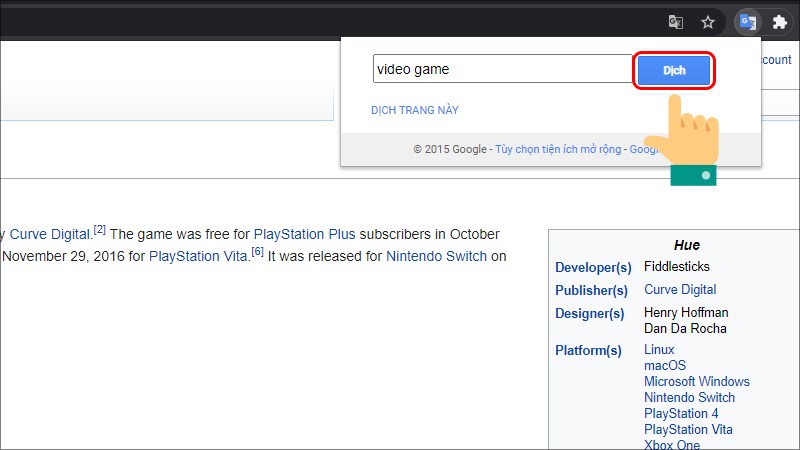
Task: Click the 'Henry Hoffman' designer name
Action: [686, 312]
